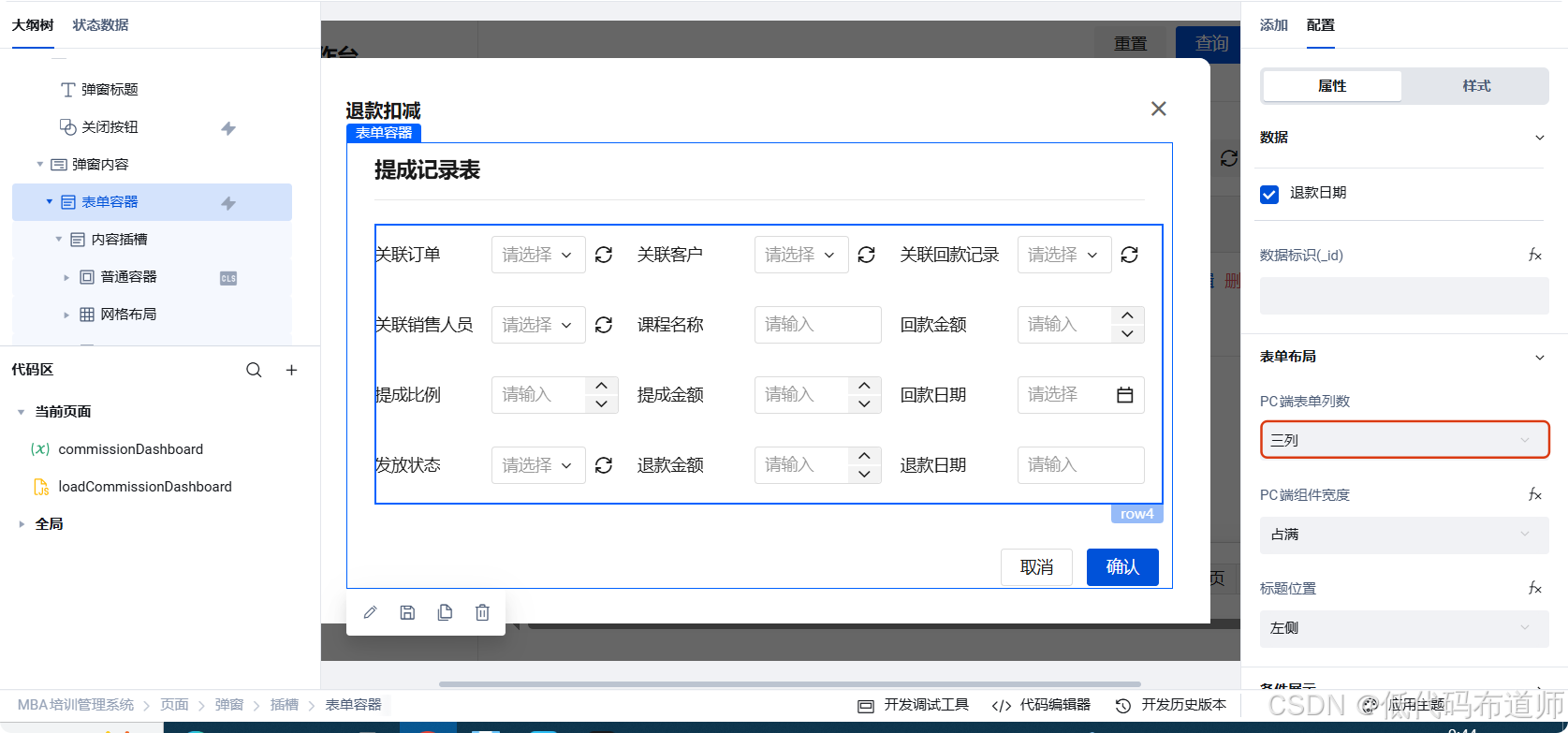Open 关联销售人员 请选择 dropdown
This screenshot has width=1568, height=733.
538,325
